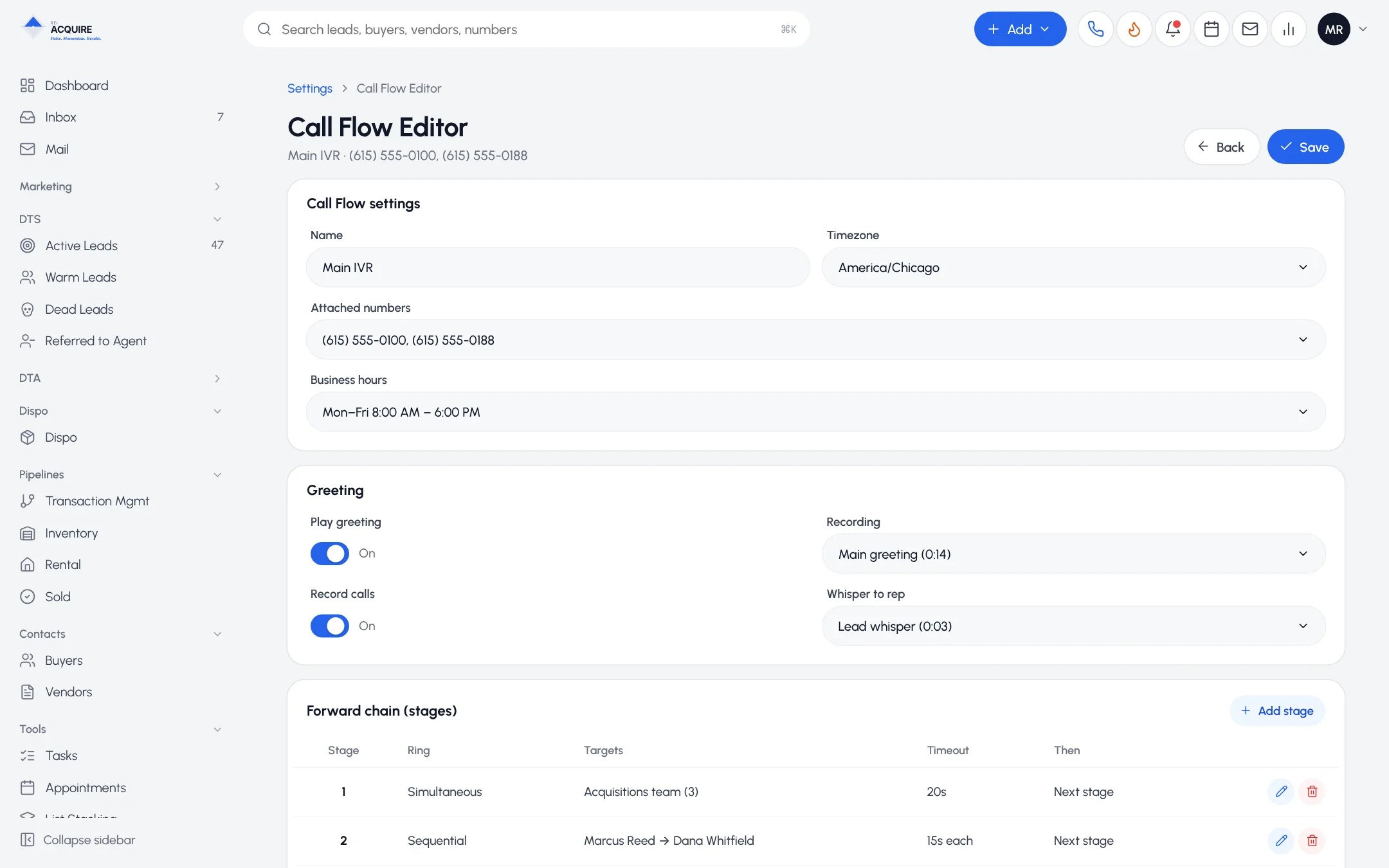Open Active Leads in sidebar
The height and width of the screenshot is (868, 1389).
tap(122, 246)
